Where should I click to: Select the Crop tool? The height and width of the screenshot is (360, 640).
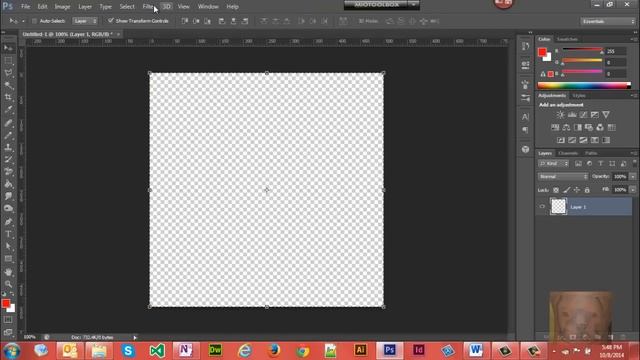8,97
